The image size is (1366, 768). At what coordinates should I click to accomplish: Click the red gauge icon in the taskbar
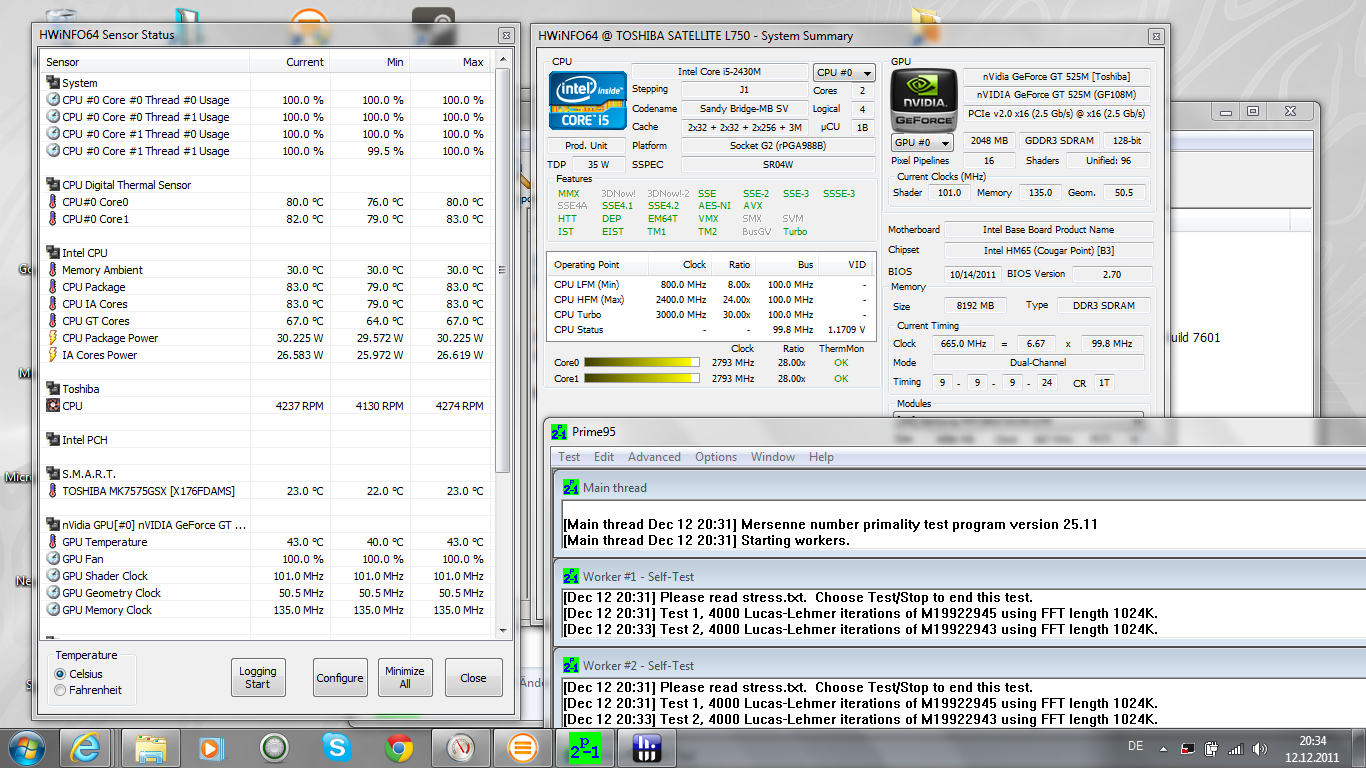460,748
